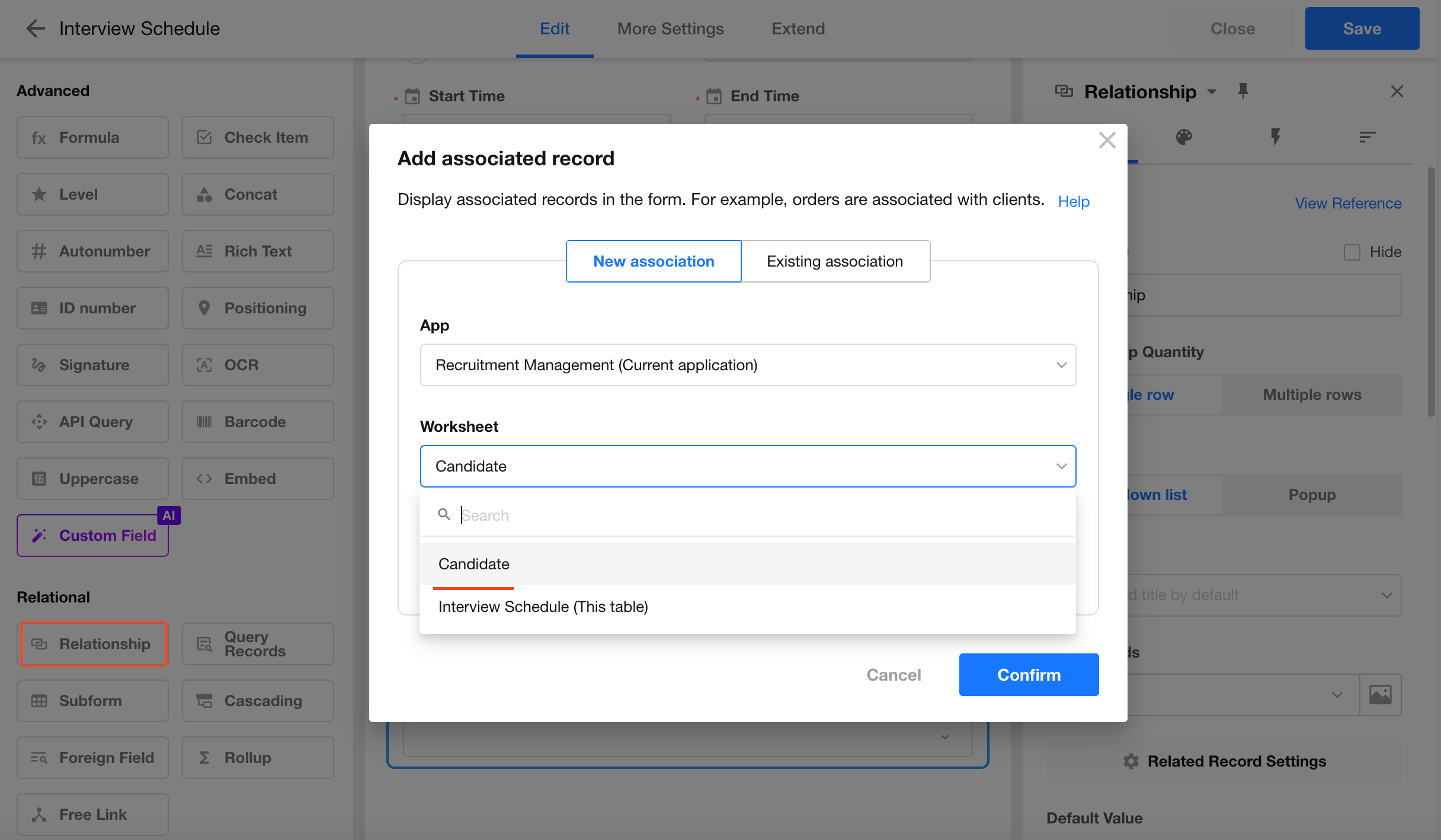1441x840 pixels.
Task: Focus the worksheet Search field
Action: point(748,515)
